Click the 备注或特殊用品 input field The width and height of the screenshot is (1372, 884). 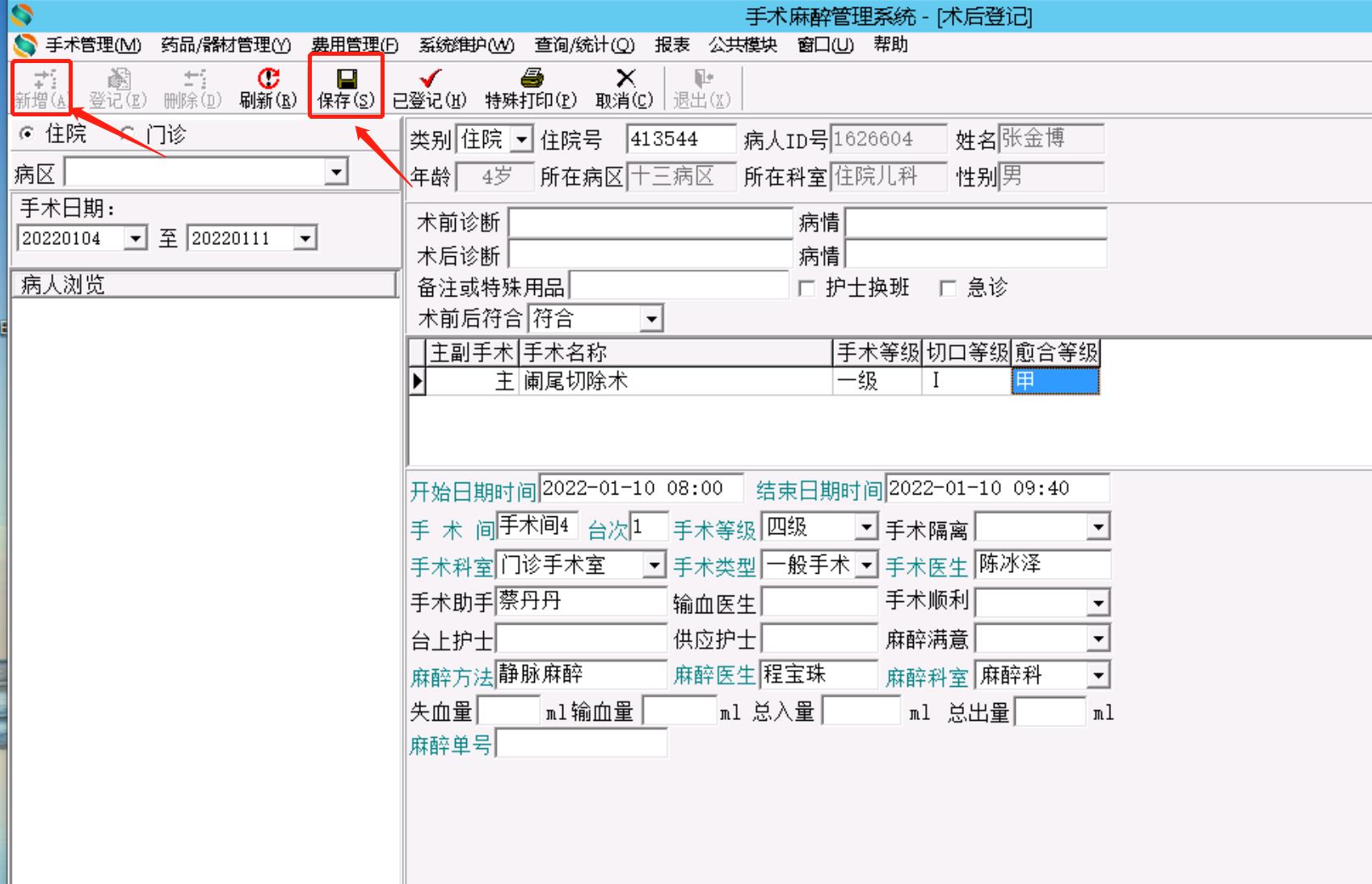click(679, 286)
